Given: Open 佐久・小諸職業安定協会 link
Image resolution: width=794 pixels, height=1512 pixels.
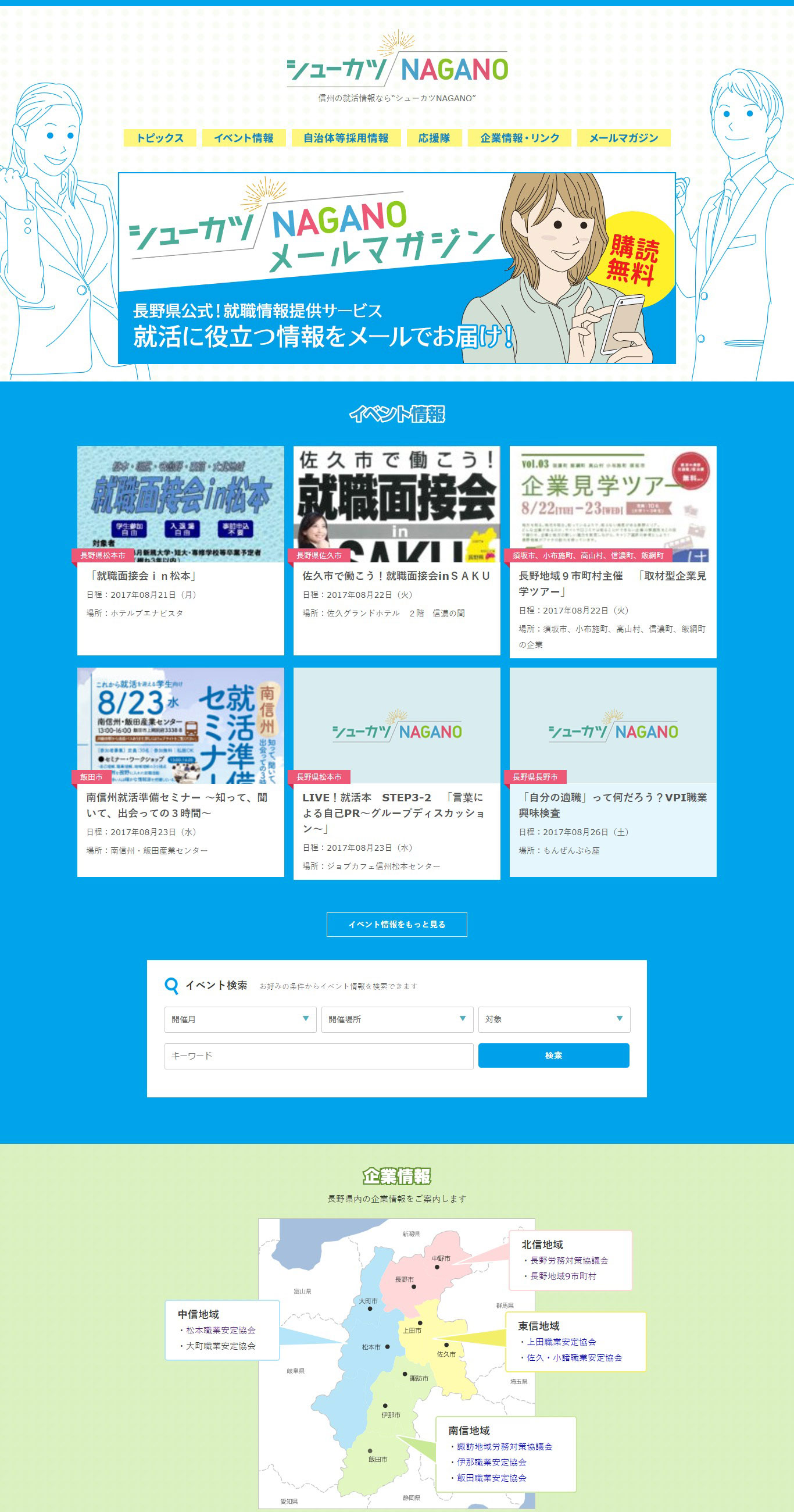Looking at the screenshot, I should coord(574,1358).
